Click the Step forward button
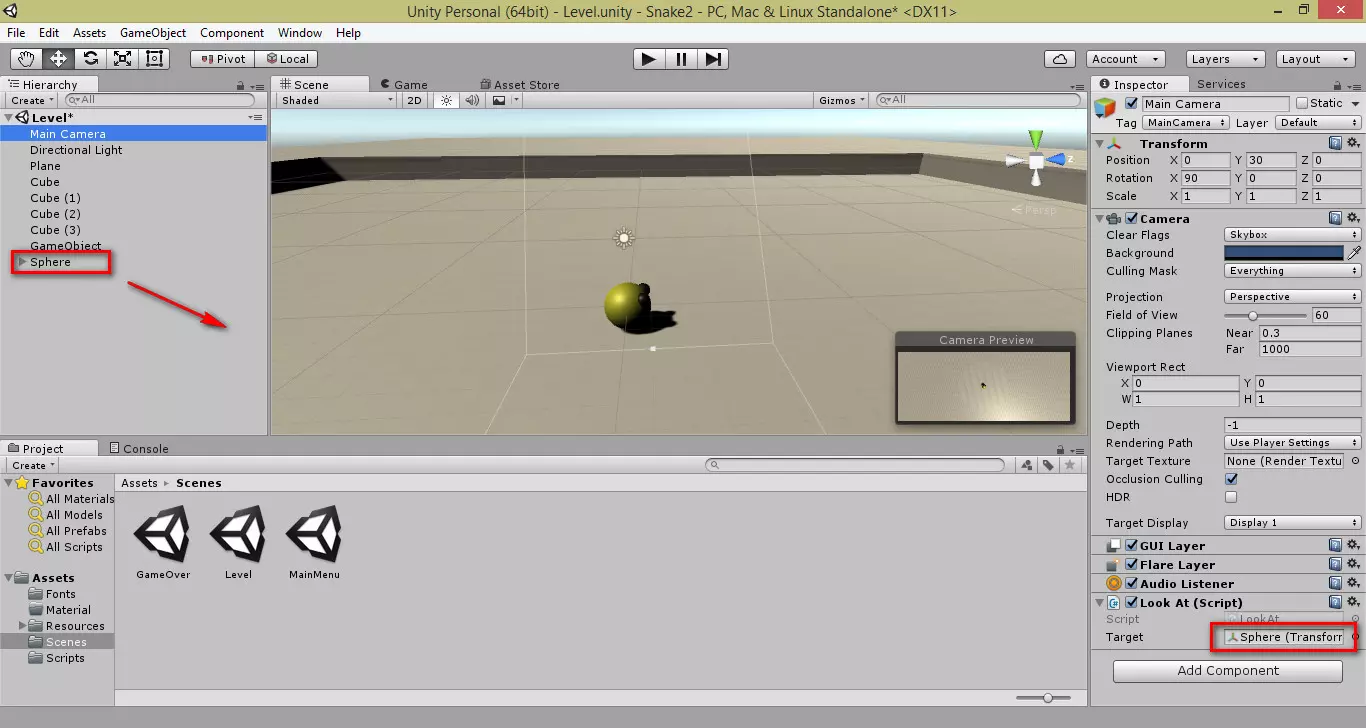This screenshot has height=728, width=1366. [712, 59]
